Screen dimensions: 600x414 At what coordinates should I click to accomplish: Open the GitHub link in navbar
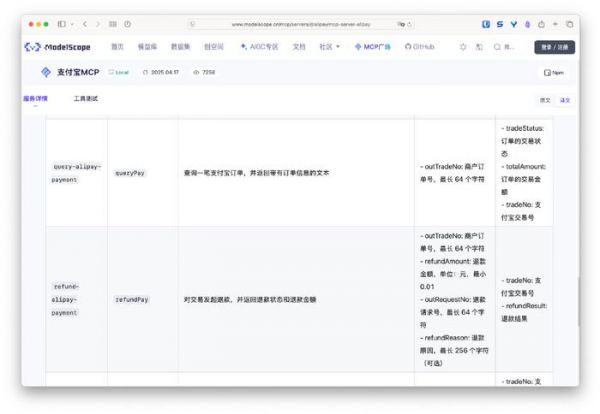coord(420,47)
